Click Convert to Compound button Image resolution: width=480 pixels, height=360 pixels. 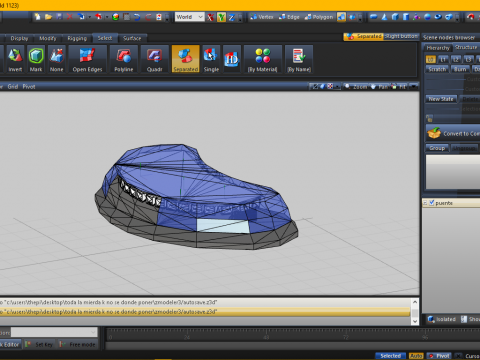[453, 133]
